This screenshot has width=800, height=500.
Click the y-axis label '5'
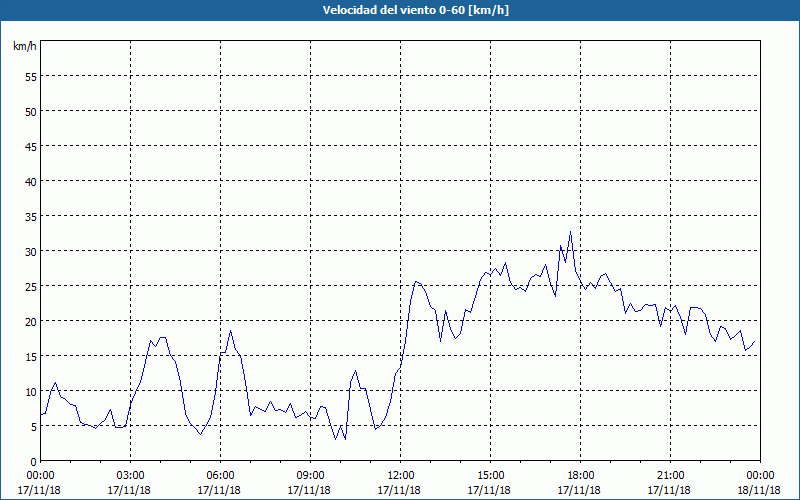pyautogui.click(x=34, y=427)
